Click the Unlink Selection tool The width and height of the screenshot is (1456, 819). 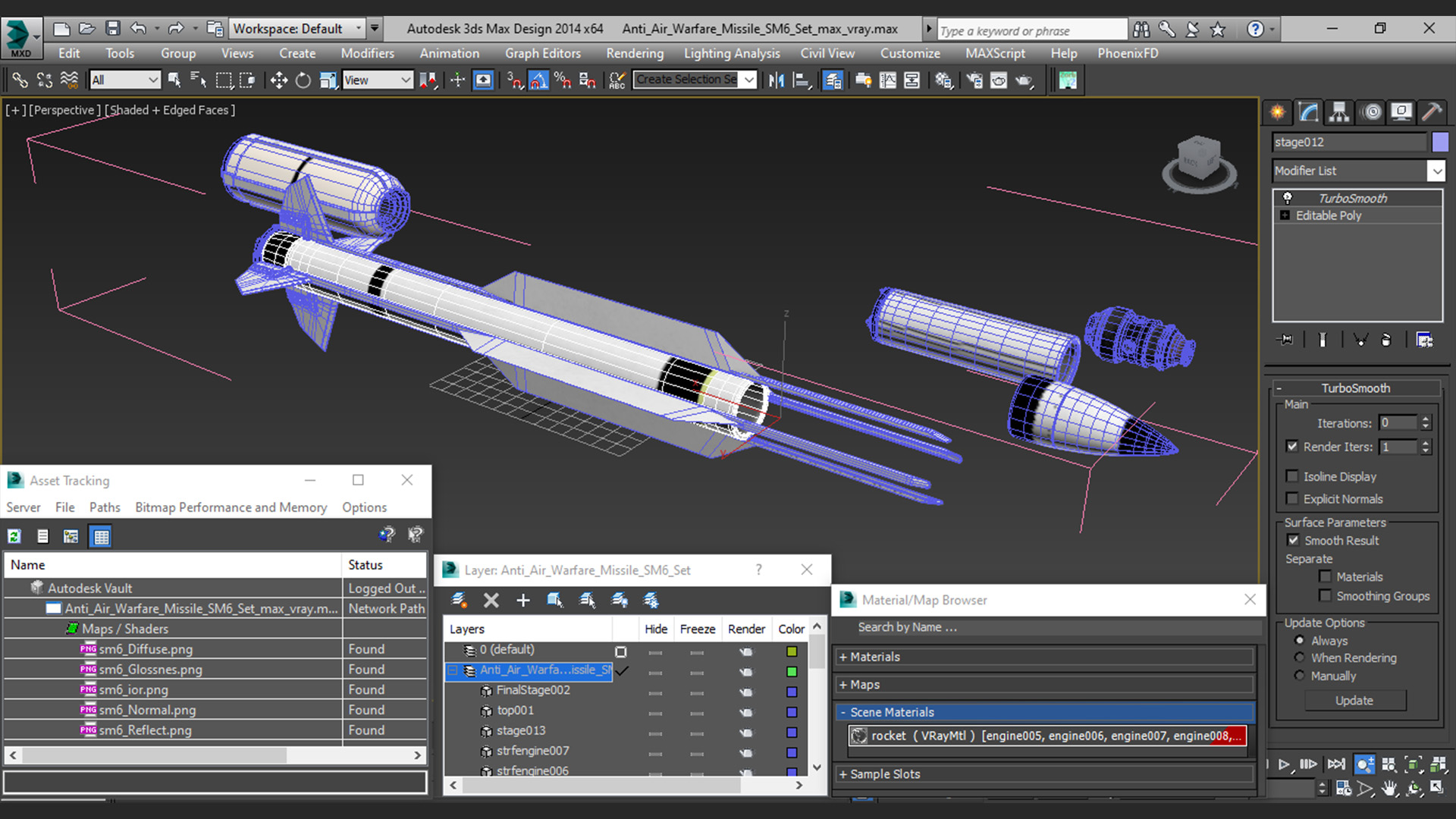(x=45, y=80)
